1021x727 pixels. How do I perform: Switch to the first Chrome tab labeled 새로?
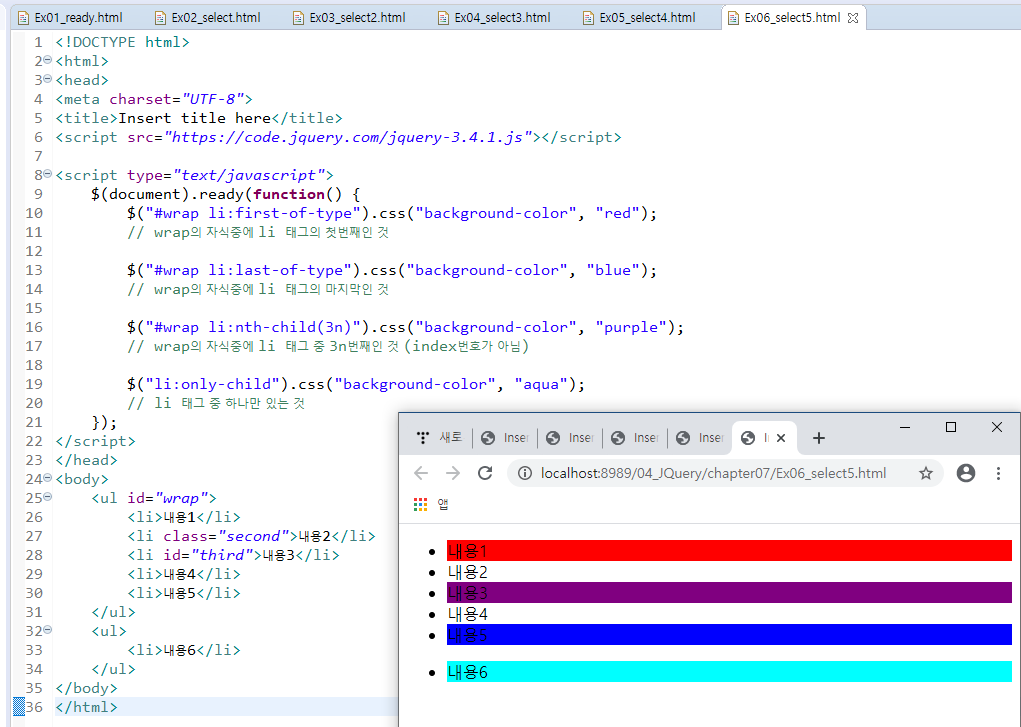440,438
